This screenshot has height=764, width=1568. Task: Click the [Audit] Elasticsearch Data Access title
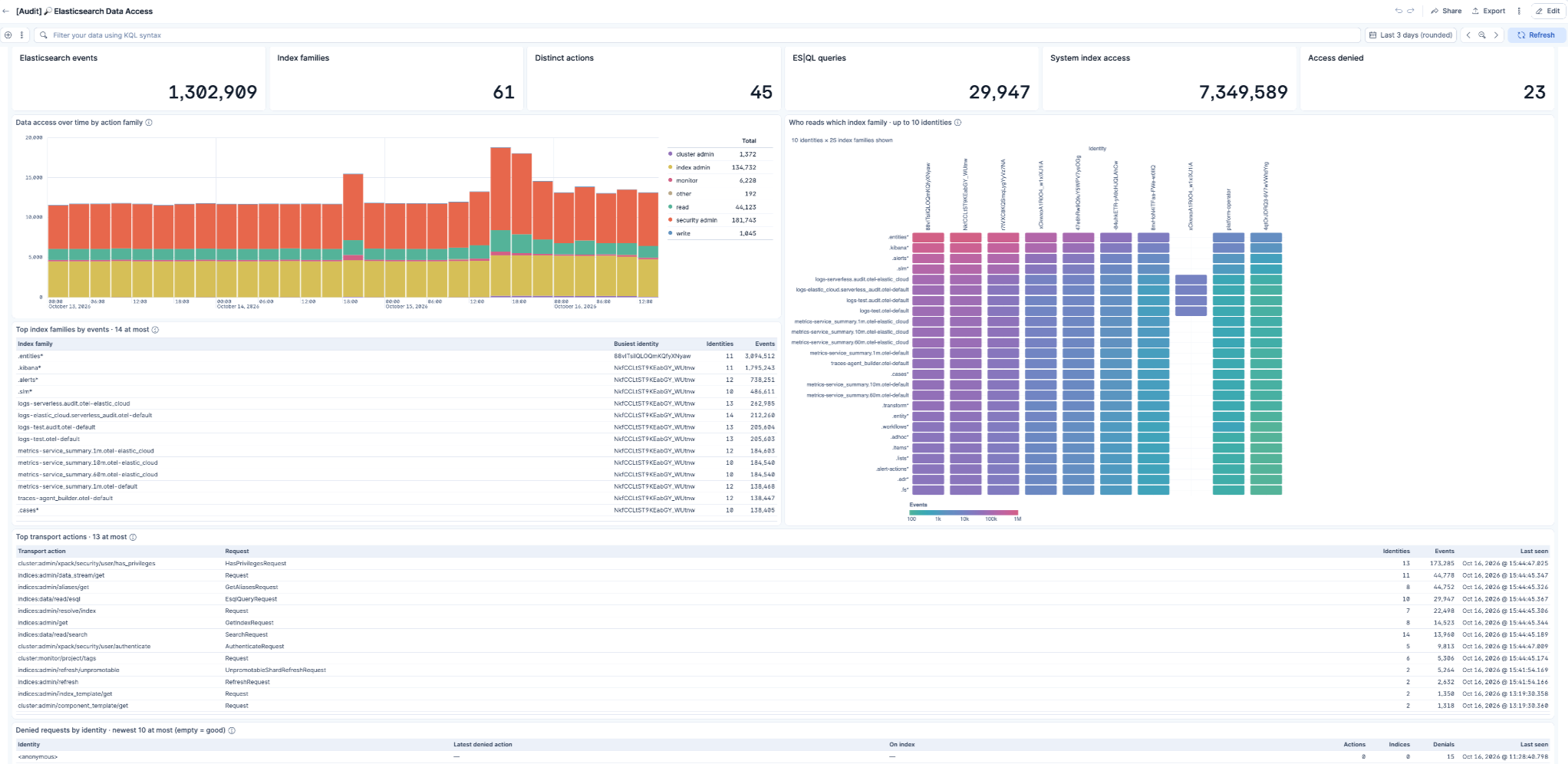click(x=84, y=12)
